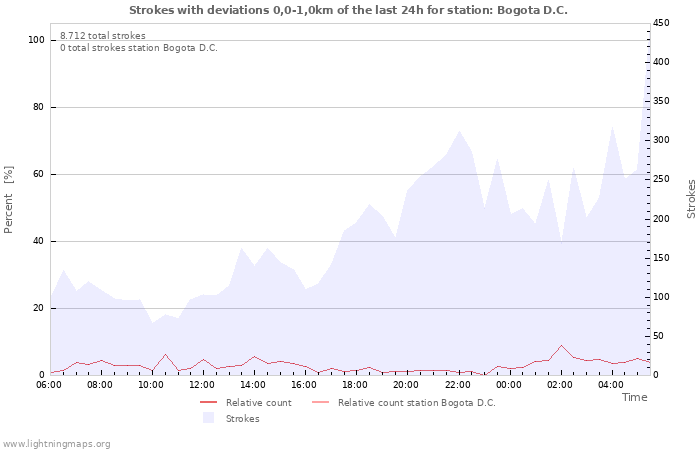700x450 pixels.
Task: Select 'Relative count station Bogota D.C.' legend label
Action: click(416, 403)
